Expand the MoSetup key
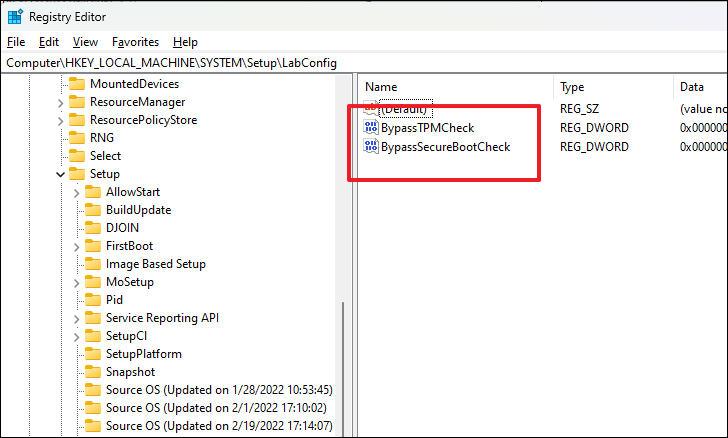This screenshot has width=728, height=438. [77, 283]
